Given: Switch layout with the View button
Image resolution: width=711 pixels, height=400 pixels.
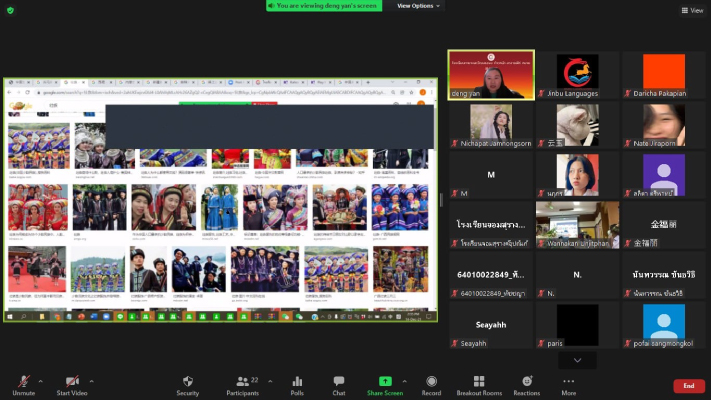Looking at the screenshot, I should [x=691, y=10].
